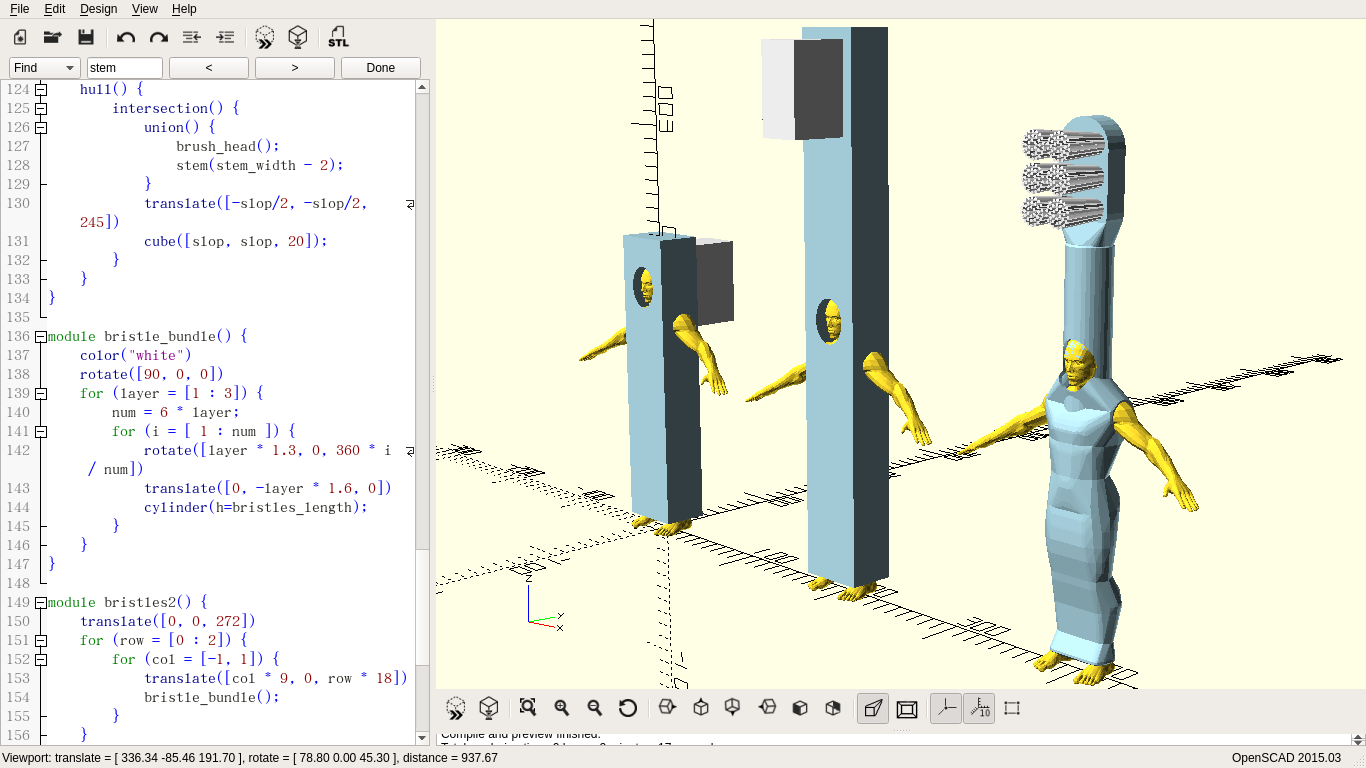The width and height of the screenshot is (1366, 768).
Task: Run Render from the viewer toolbar
Action: pyautogui.click(x=489, y=708)
